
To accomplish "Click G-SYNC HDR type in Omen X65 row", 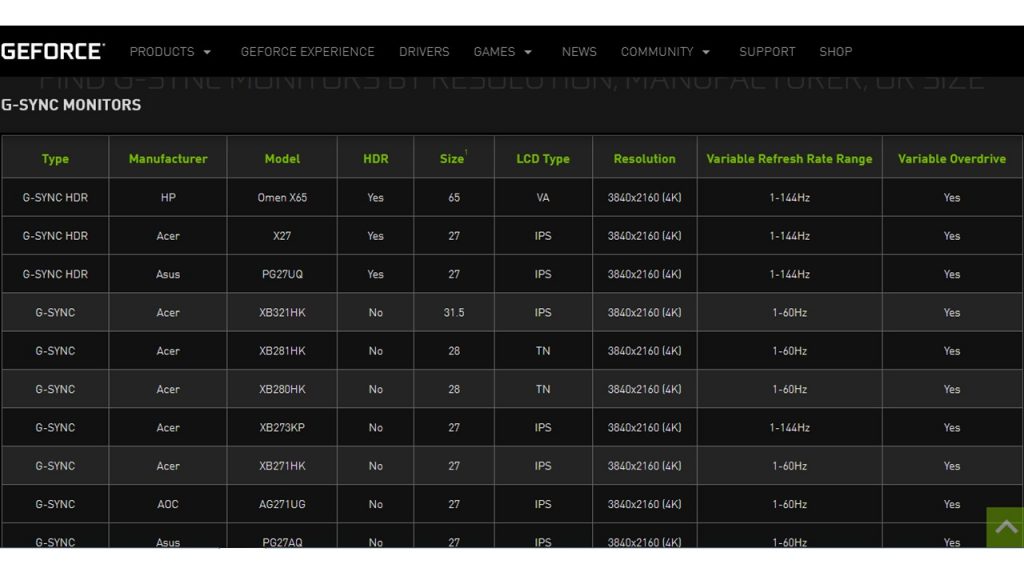I will 55,197.
